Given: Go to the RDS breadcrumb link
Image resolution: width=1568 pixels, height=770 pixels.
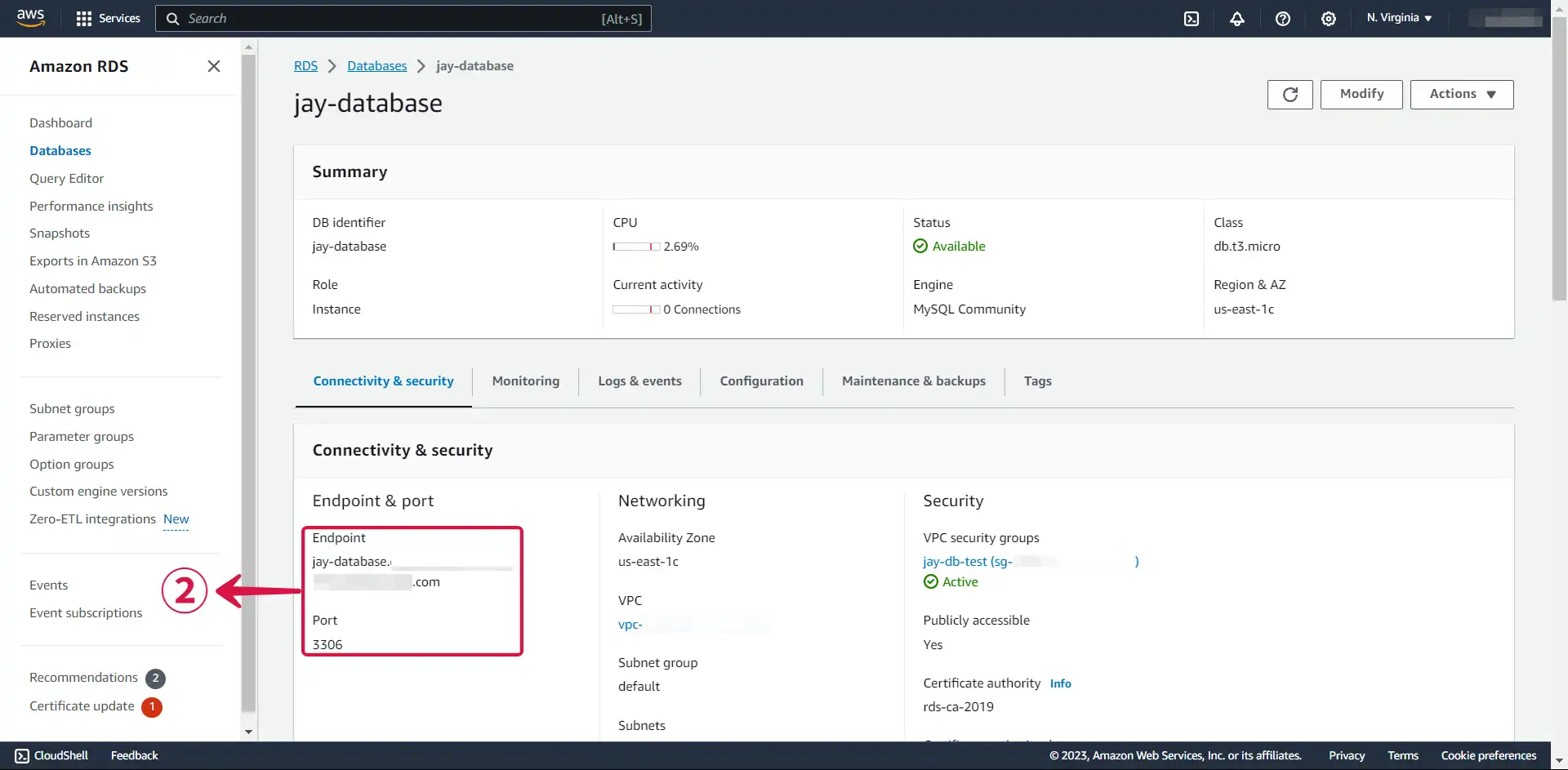Looking at the screenshot, I should pos(305,66).
